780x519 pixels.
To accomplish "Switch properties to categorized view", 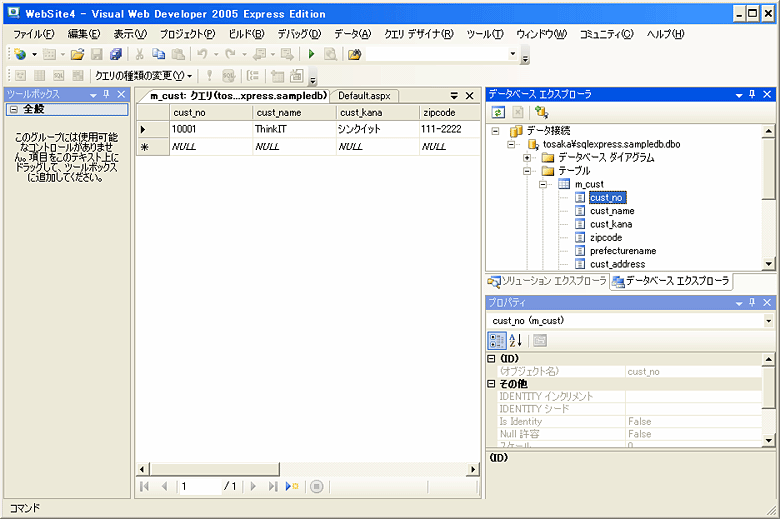I will [x=497, y=340].
